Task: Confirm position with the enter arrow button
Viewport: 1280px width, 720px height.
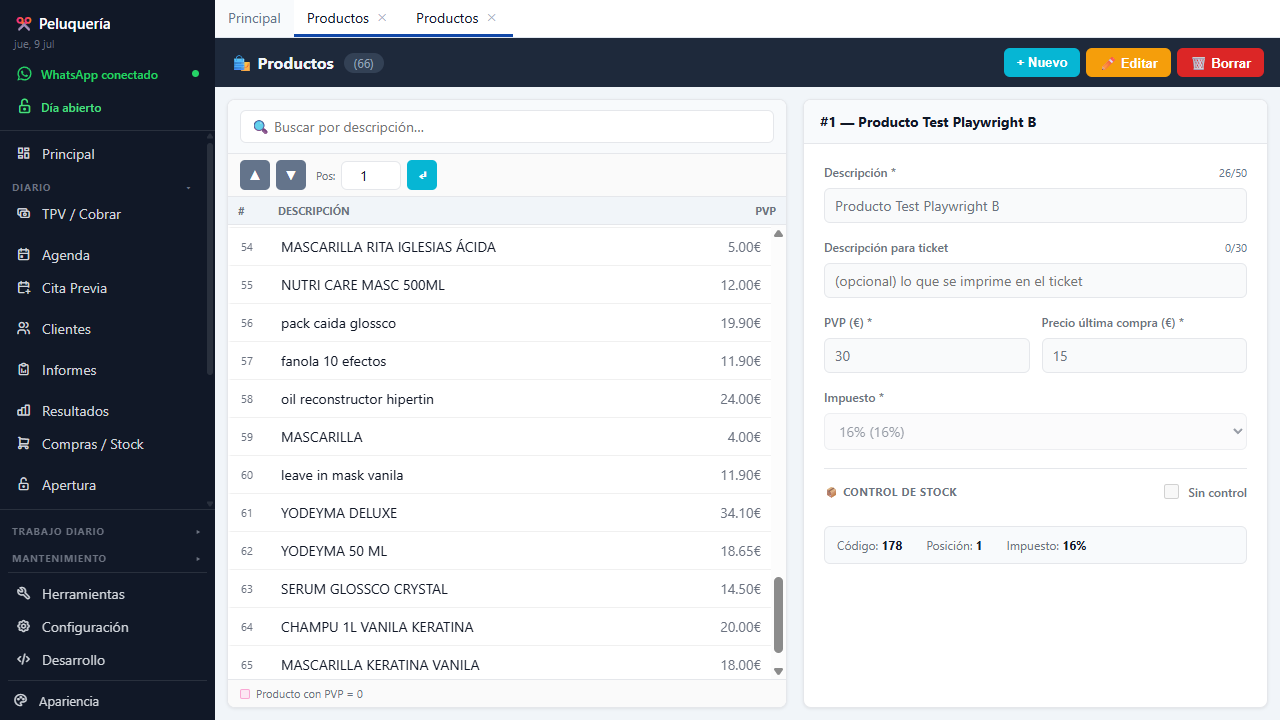Action: tap(422, 175)
